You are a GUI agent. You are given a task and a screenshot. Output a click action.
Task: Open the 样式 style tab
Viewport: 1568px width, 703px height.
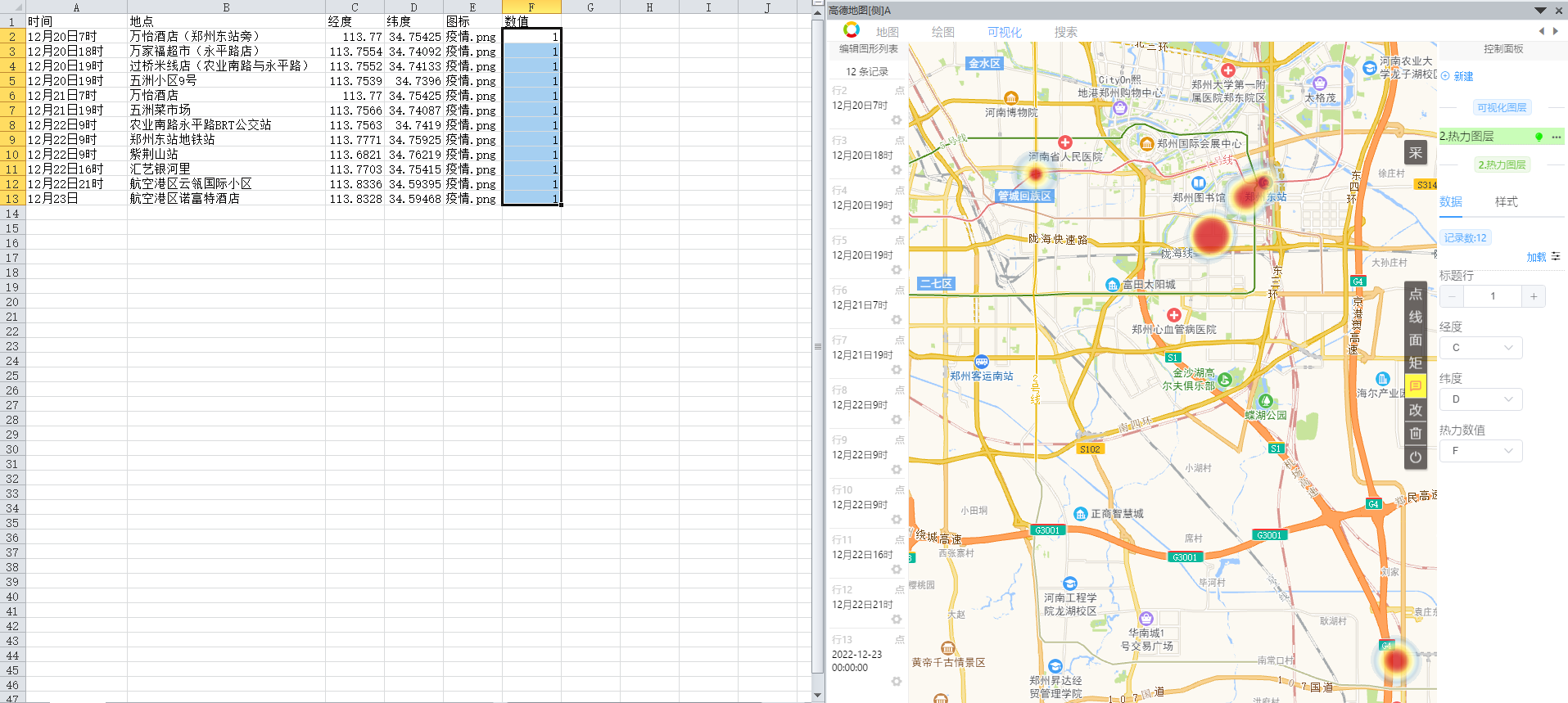pyautogui.click(x=1506, y=202)
